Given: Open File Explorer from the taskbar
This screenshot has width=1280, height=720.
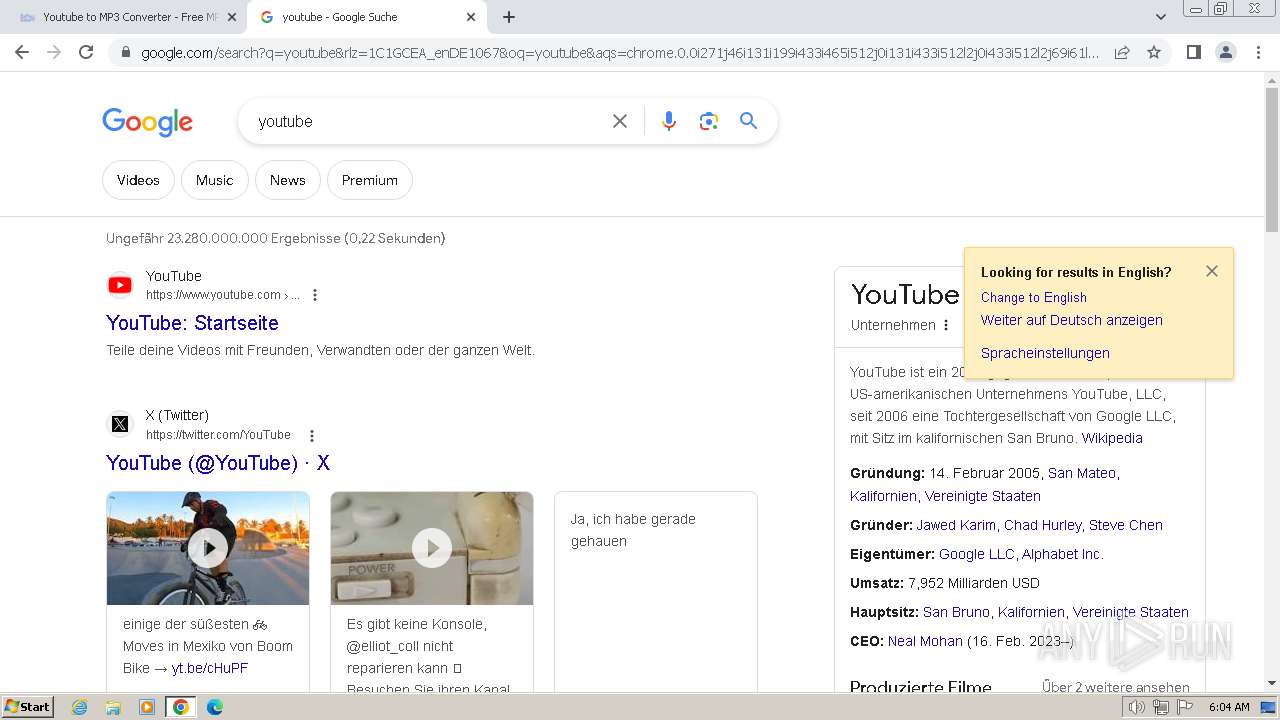Looking at the screenshot, I should point(113,707).
